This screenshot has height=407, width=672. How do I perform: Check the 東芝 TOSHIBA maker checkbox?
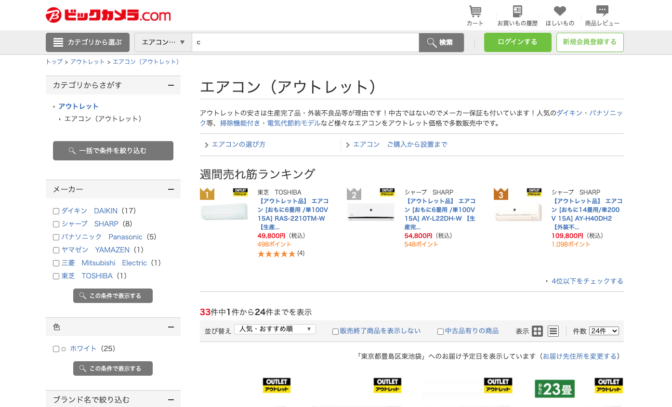[56, 276]
